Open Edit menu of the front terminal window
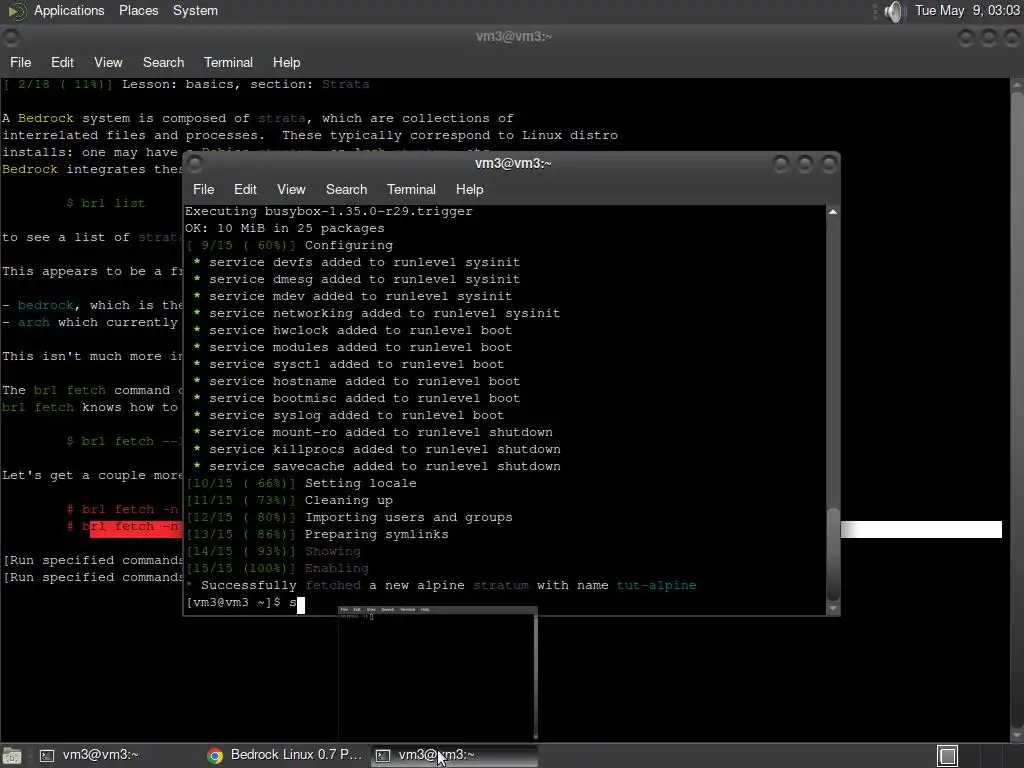The image size is (1024, 768). click(x=245, y=189)
